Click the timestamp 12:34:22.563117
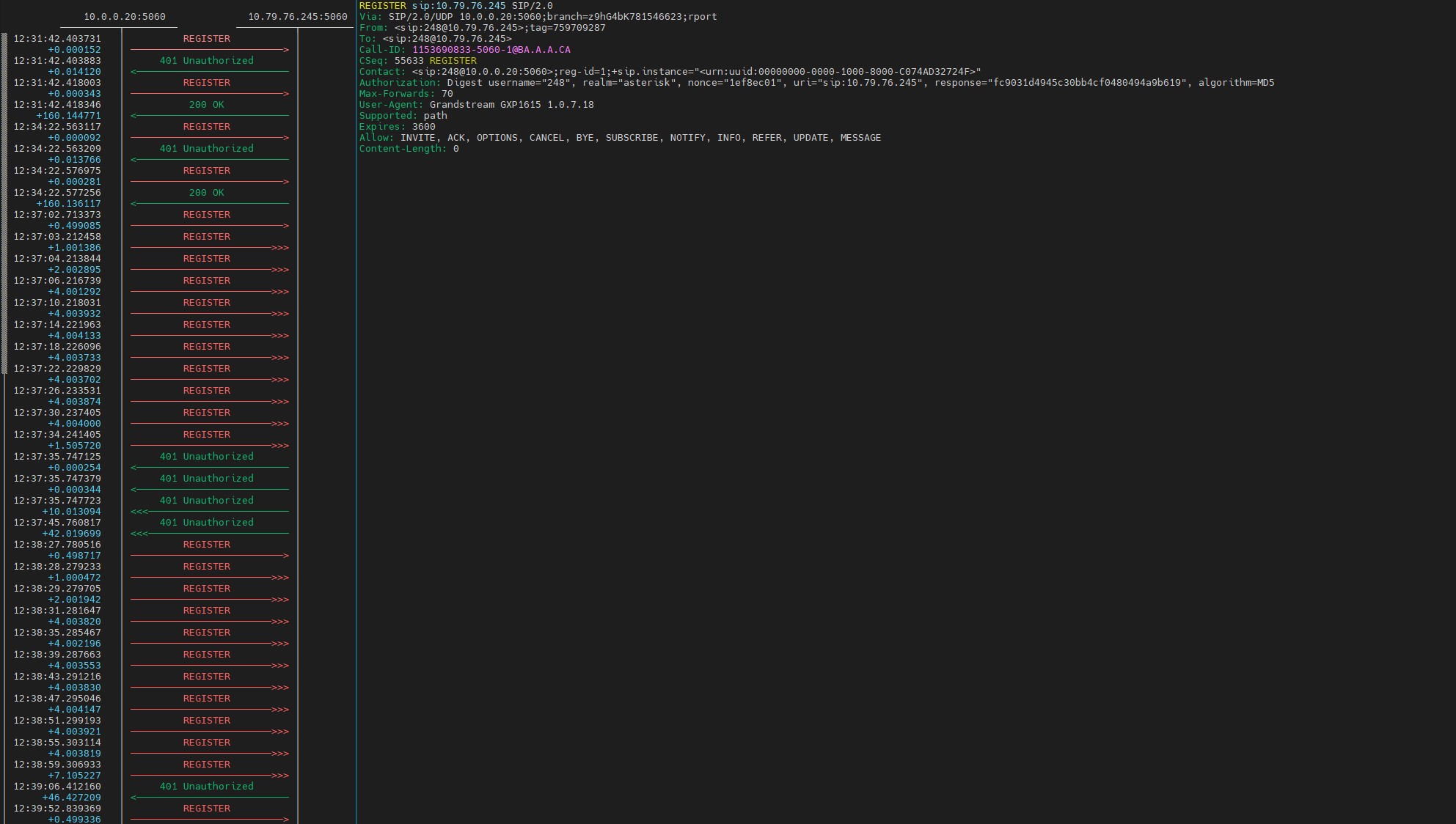1456x824 pixels. (57, 127)
